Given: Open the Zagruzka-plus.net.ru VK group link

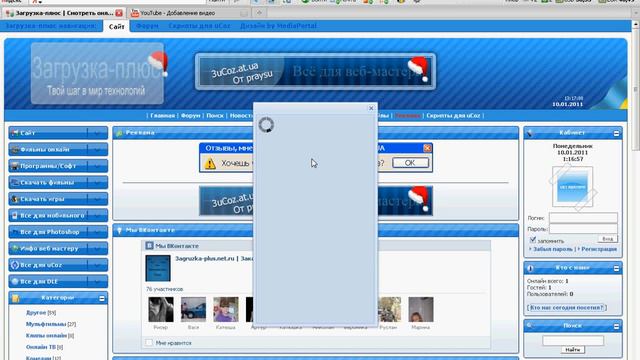Looking at the screenshot, I should pyautogui.click(x=214, y=258).
